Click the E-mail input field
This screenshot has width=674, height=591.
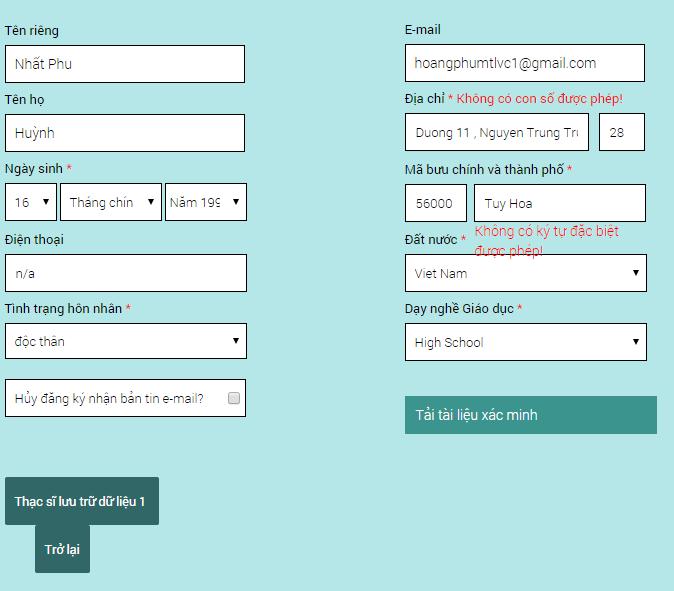tap(525, 63)
